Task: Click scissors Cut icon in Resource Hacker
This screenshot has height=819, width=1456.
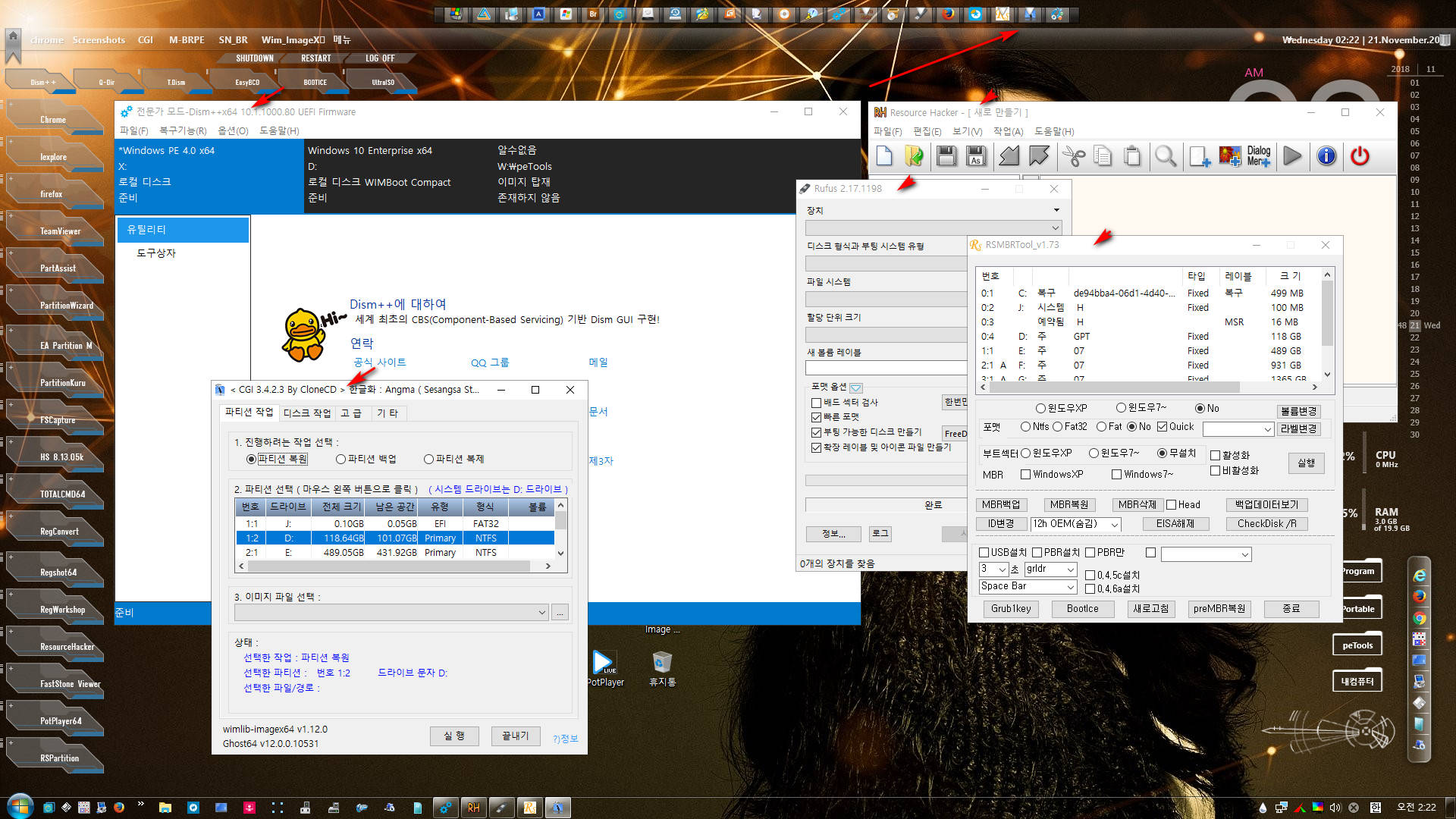Action: [x=1073, y=156]
